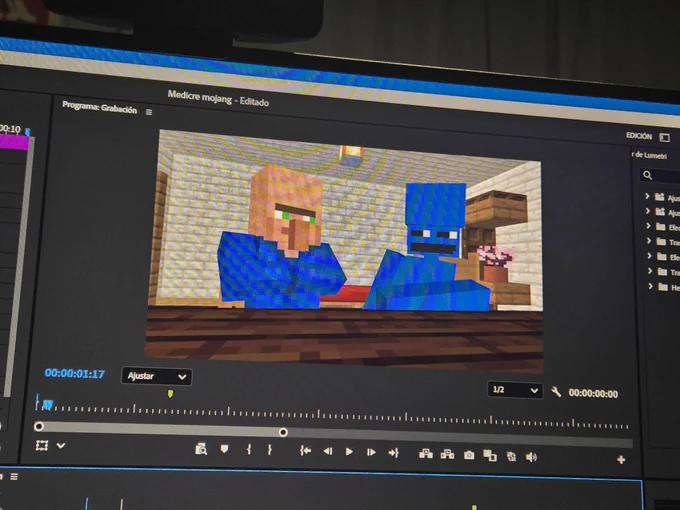Open the Ajustar zoom level dropdown
Viewport: 680px width, 510px height.
[x=157, y=376]
